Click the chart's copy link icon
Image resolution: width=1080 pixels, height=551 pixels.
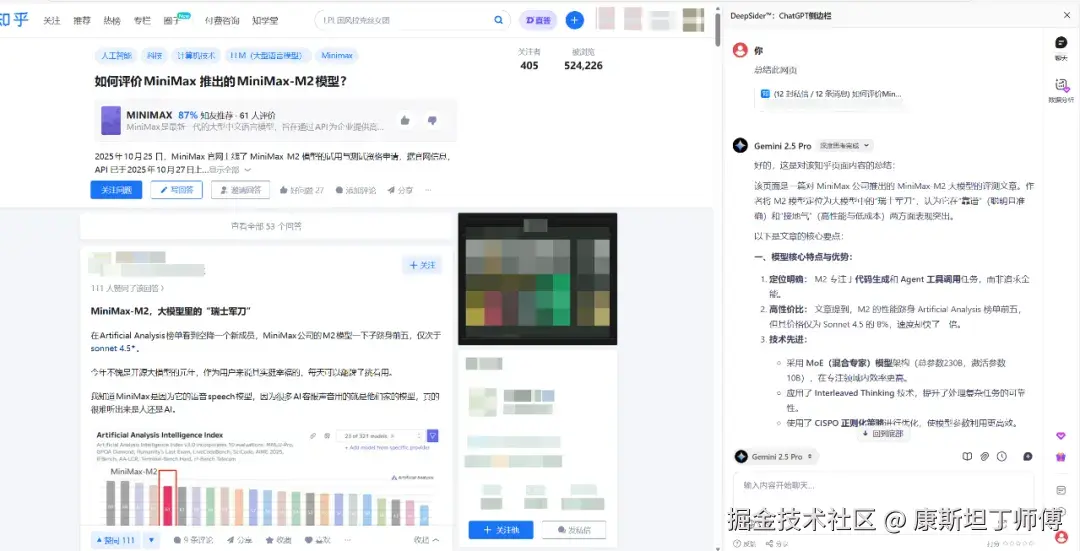pos(313,436)
